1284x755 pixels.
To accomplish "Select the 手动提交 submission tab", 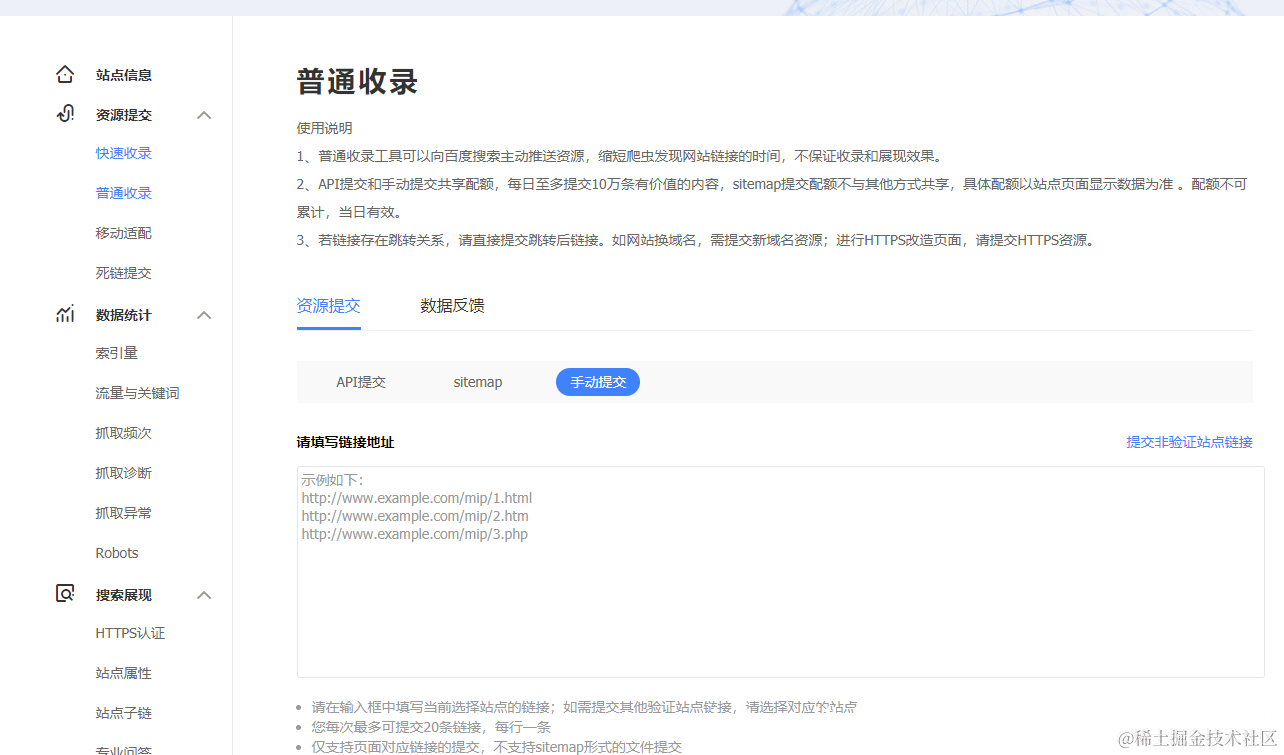I will (597, 381).
